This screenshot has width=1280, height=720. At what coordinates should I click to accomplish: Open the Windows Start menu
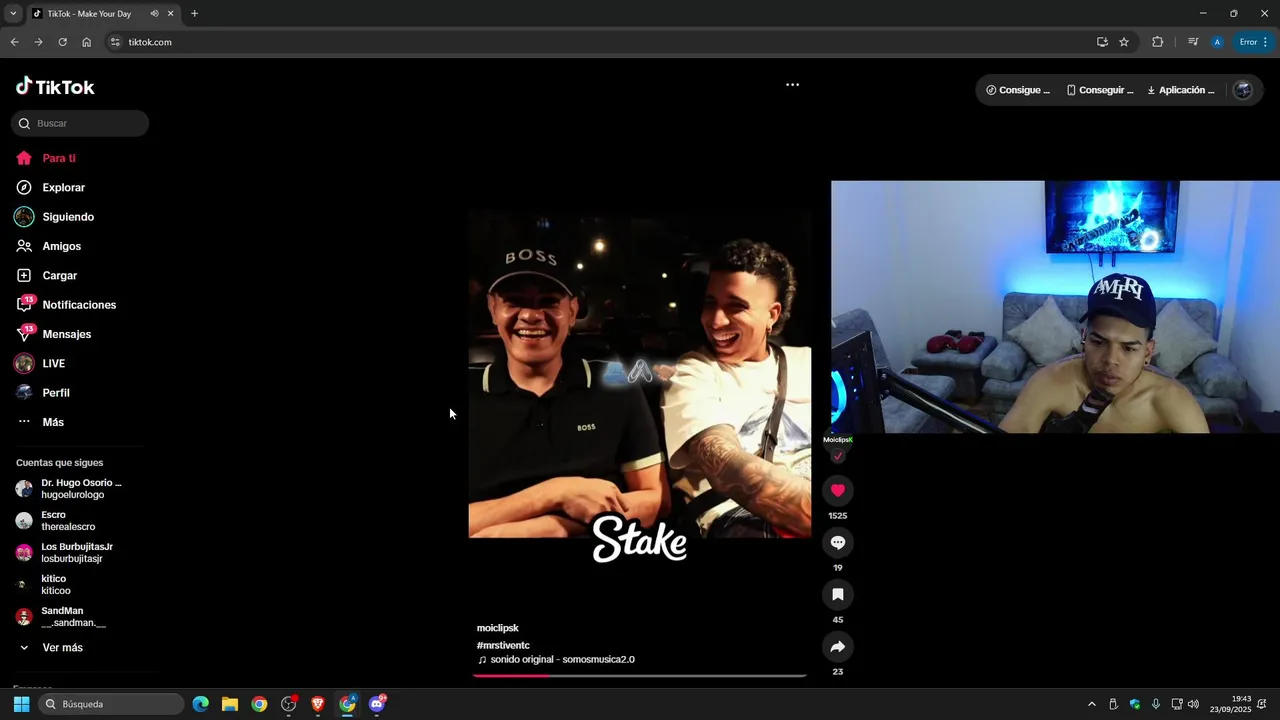coord(21,704)
